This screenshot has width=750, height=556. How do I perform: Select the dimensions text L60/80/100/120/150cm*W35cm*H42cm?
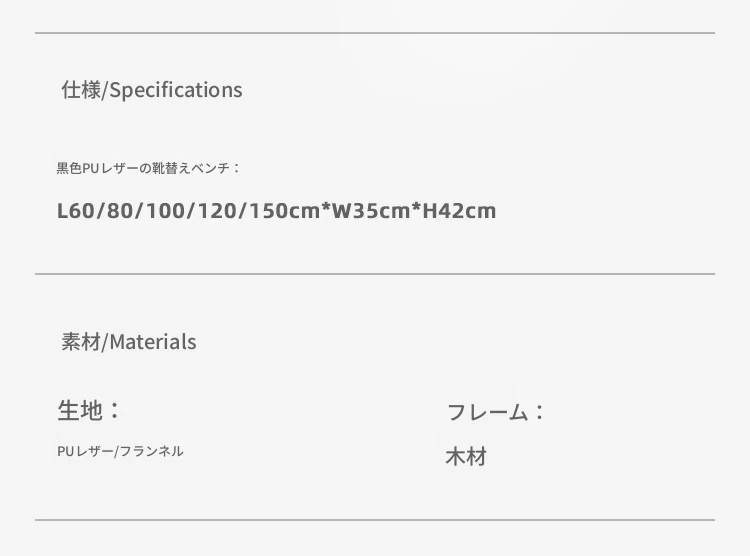[x=276, y=211]
